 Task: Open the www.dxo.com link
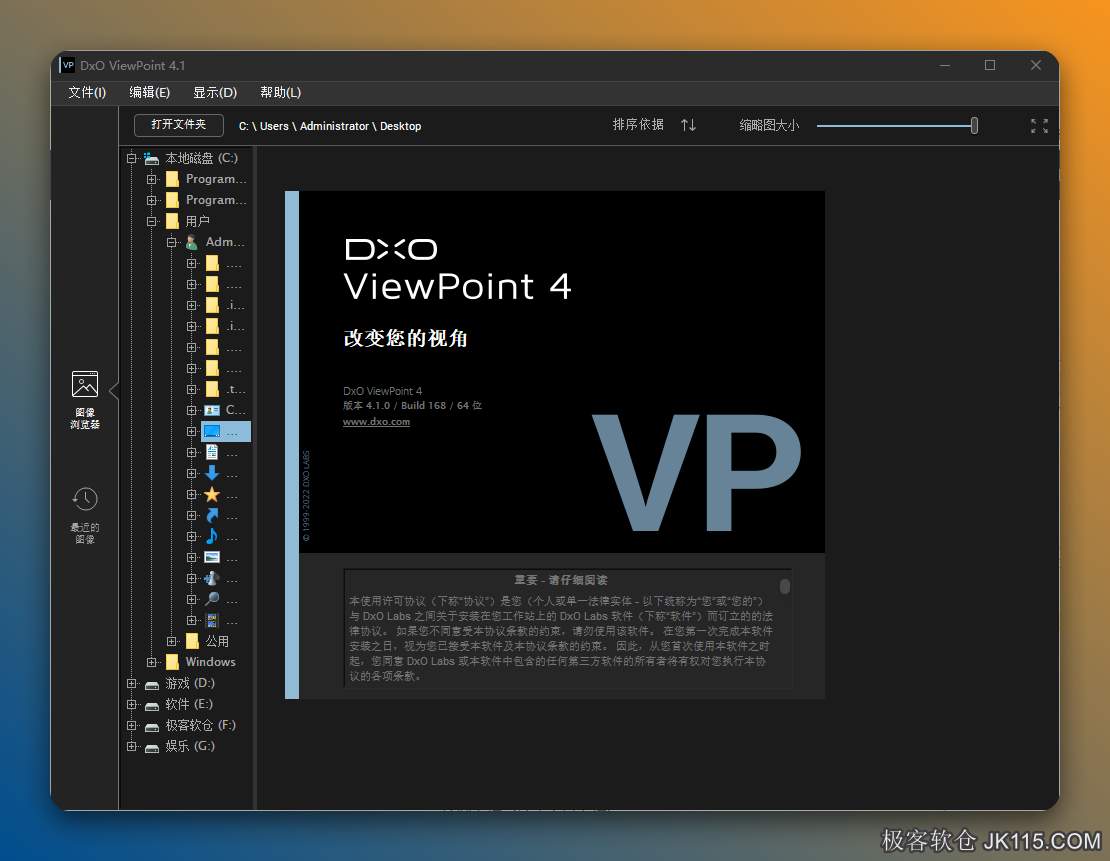point(376,421)
